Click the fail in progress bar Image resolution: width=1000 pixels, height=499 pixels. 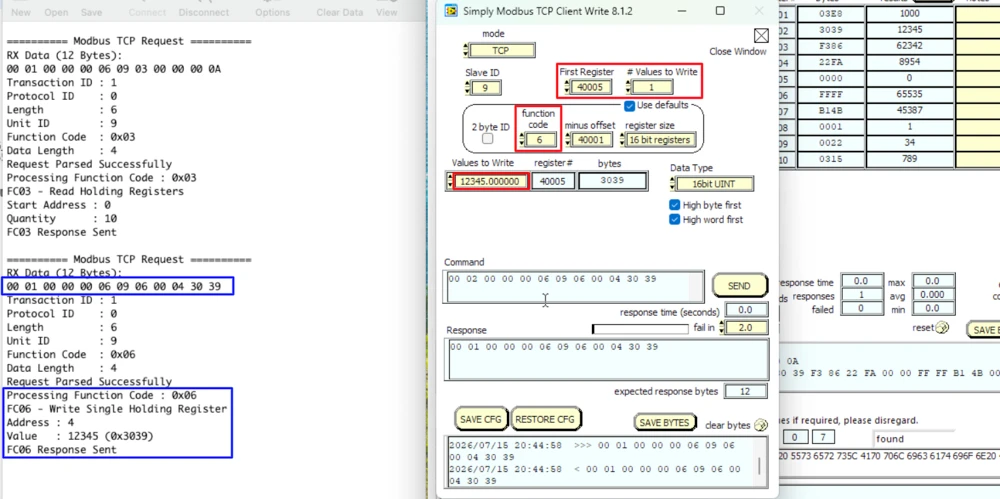[x=640, y=329]
